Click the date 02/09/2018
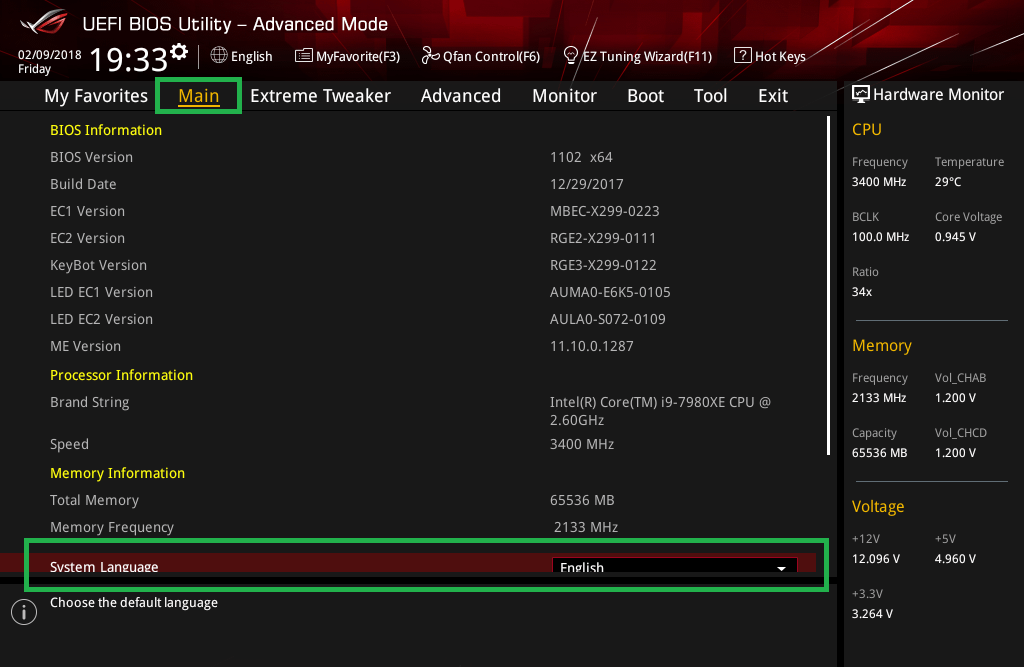 click(50, 55)
